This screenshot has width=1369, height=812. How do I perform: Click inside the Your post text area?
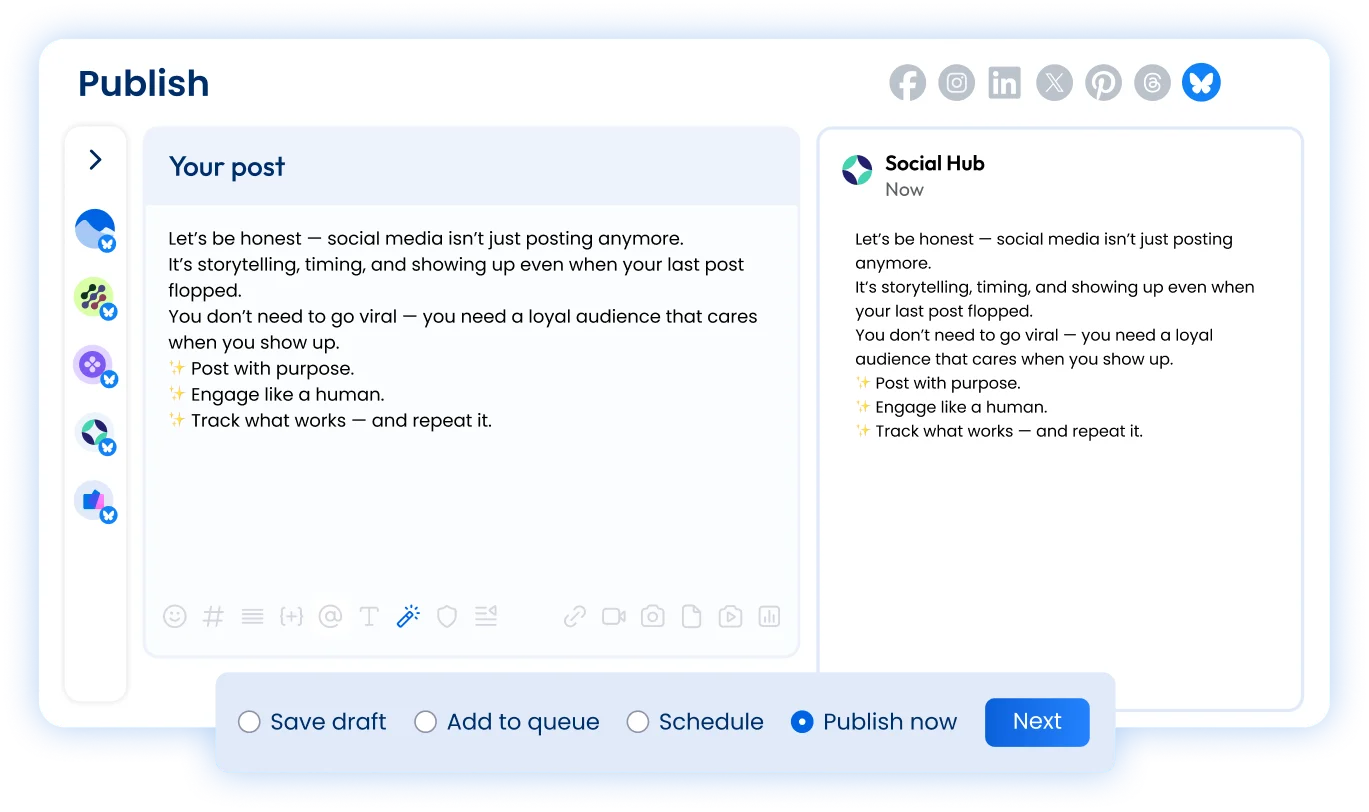pos(470,500)
